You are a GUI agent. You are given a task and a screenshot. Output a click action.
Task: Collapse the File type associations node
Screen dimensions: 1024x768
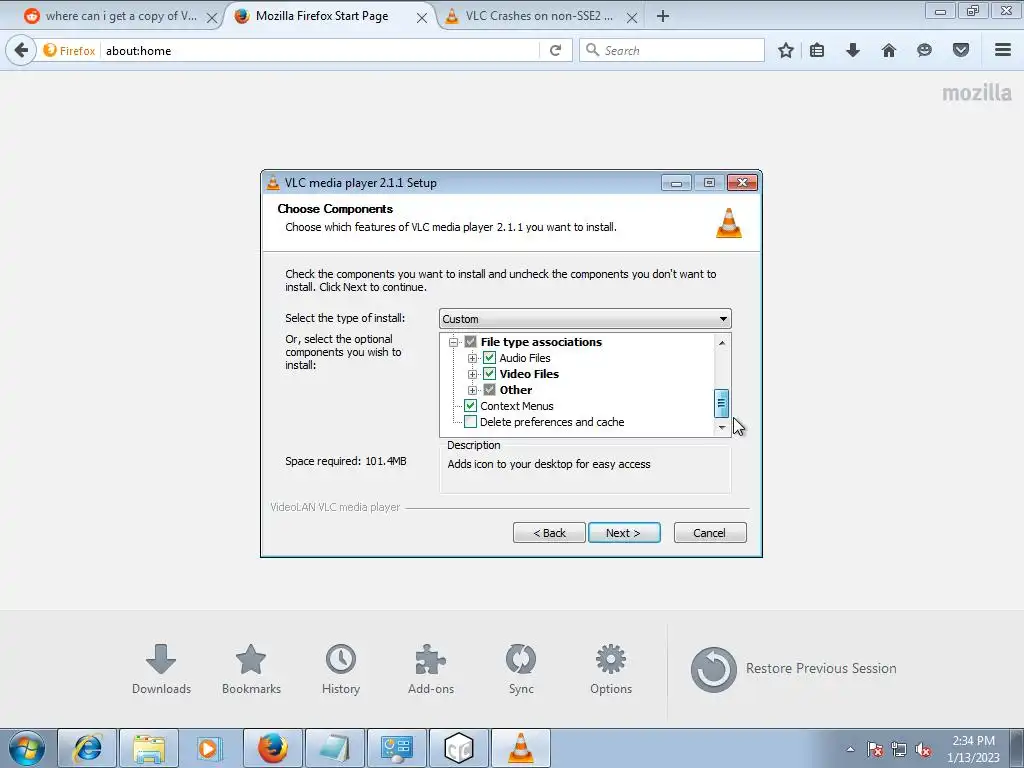pos(453,342)
